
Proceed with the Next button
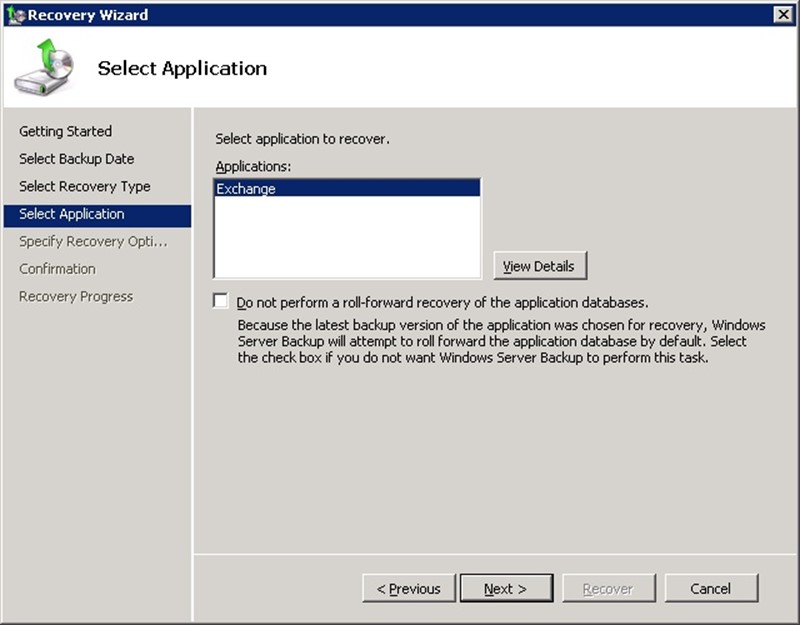point(506,588)
